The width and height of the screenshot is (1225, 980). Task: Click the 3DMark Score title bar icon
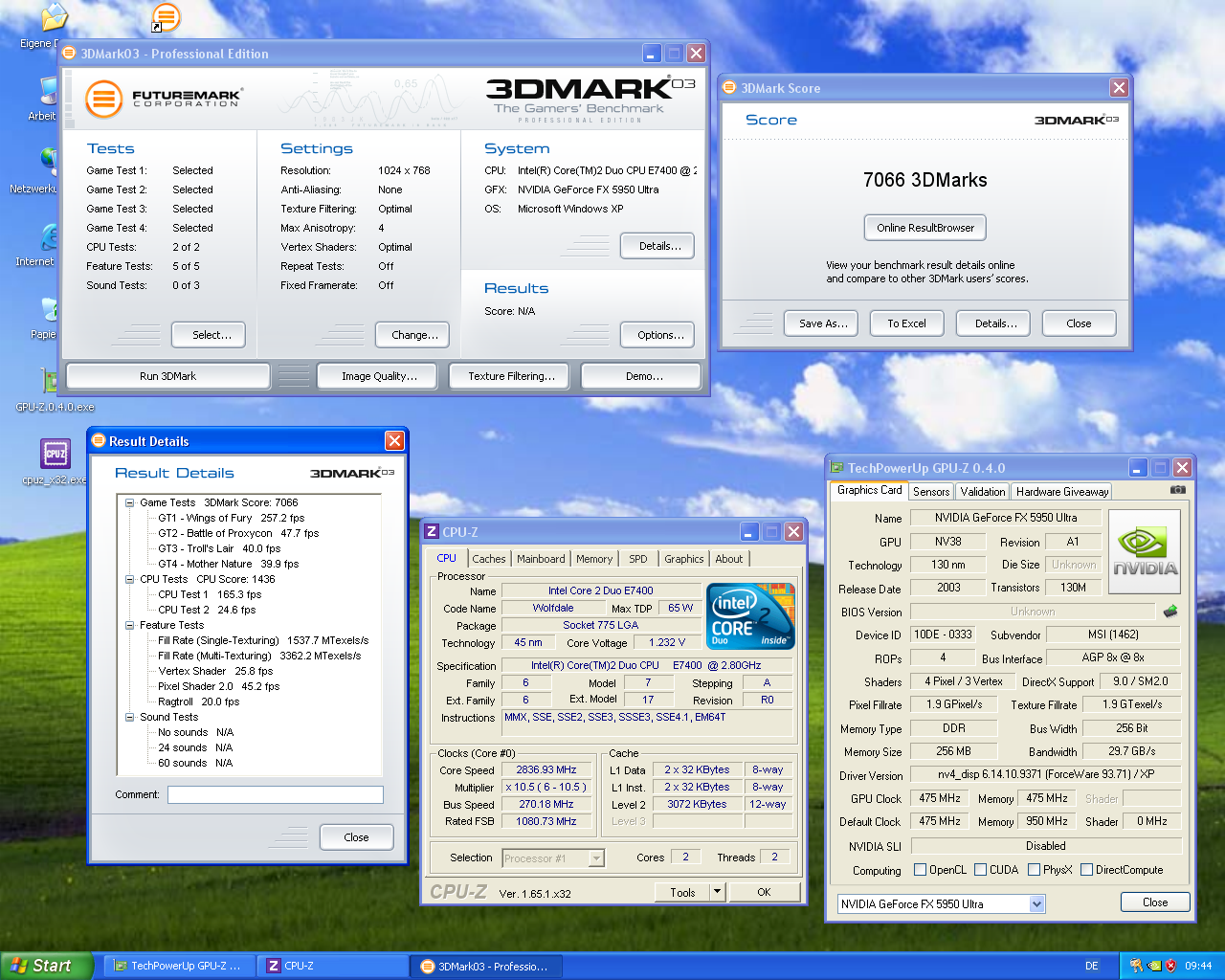729,88
